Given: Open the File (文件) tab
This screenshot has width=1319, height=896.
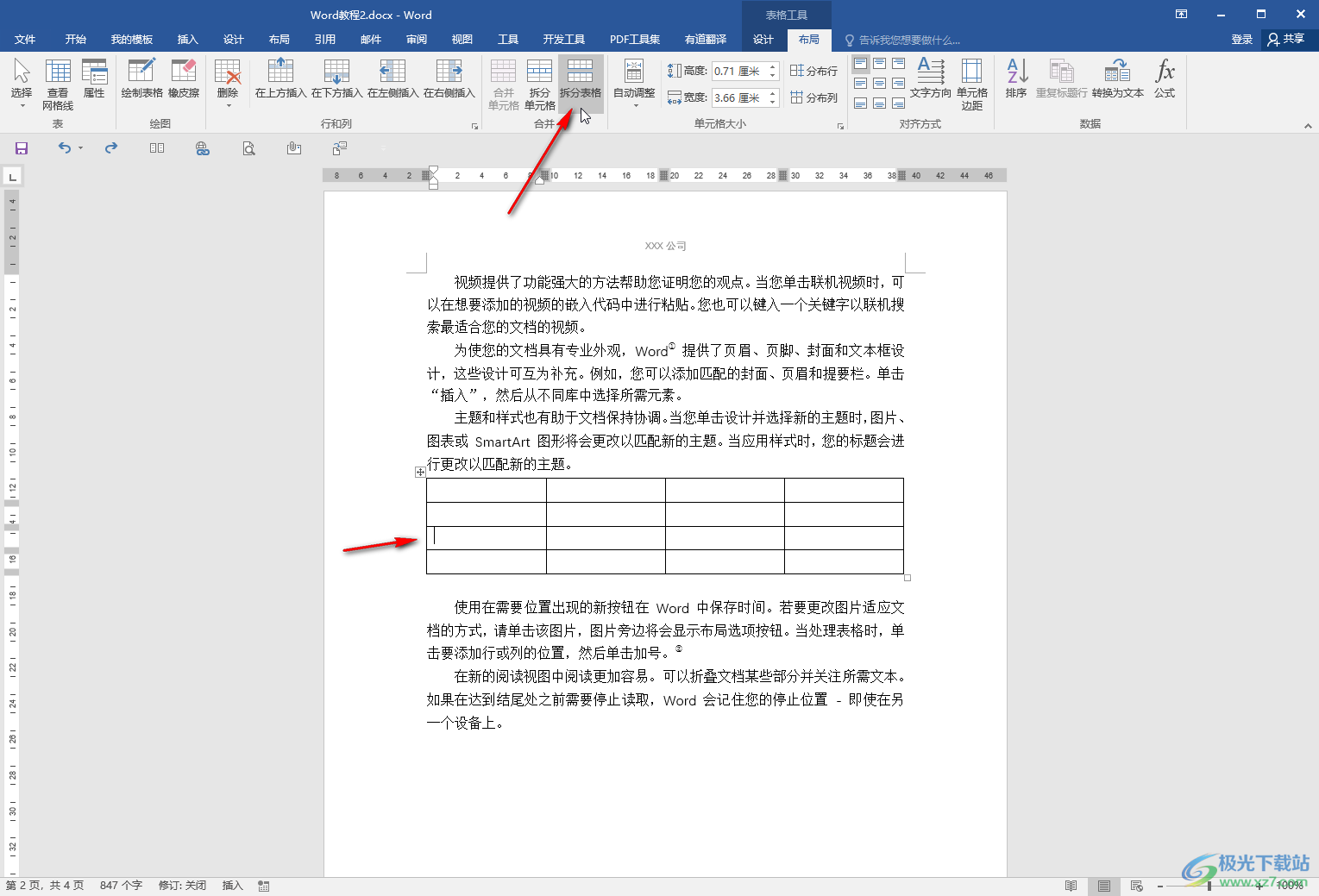Looking at the screenshot, I should tap(25, 40).
